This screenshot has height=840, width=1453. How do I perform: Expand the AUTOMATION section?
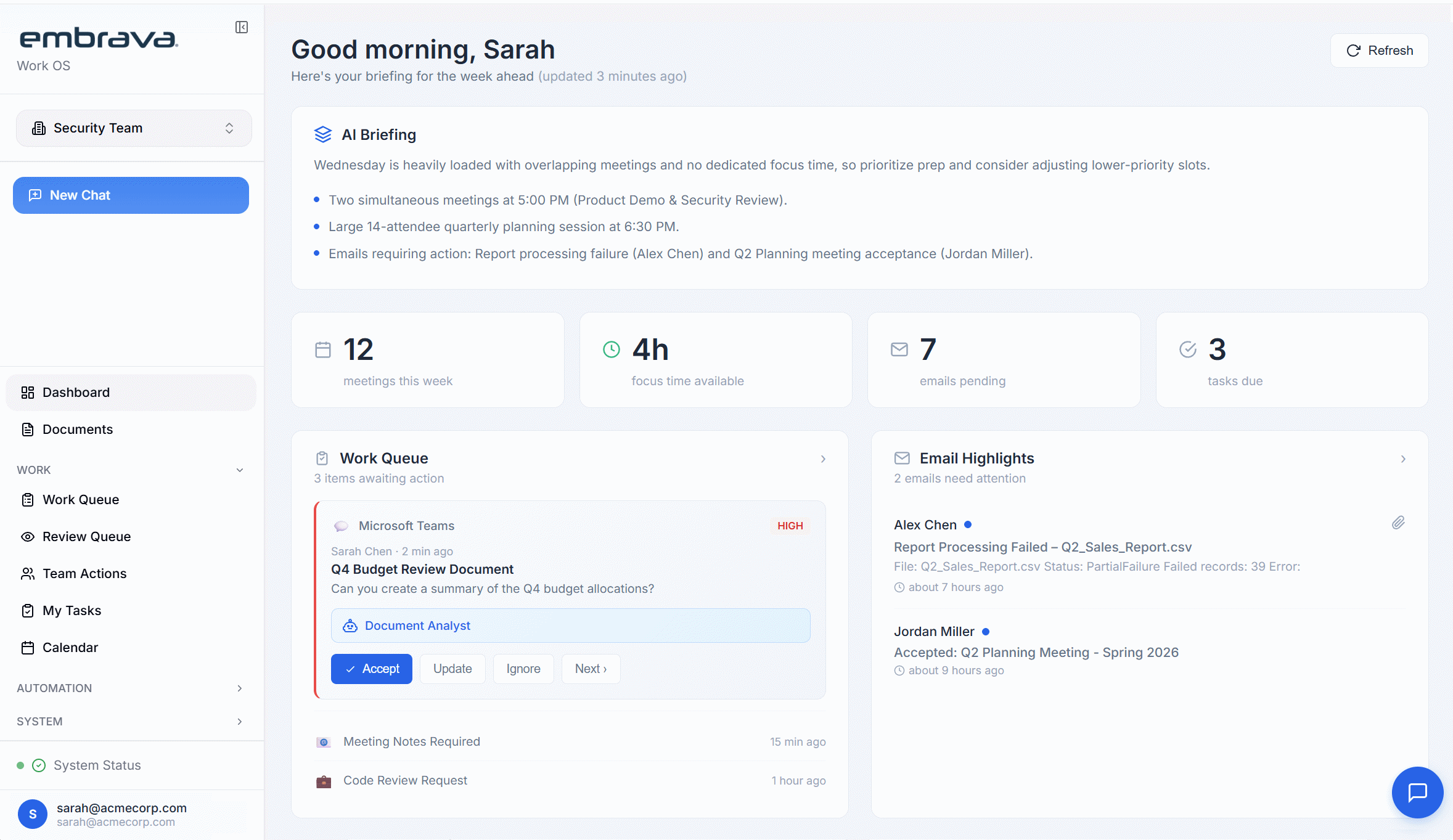[239, 688]
